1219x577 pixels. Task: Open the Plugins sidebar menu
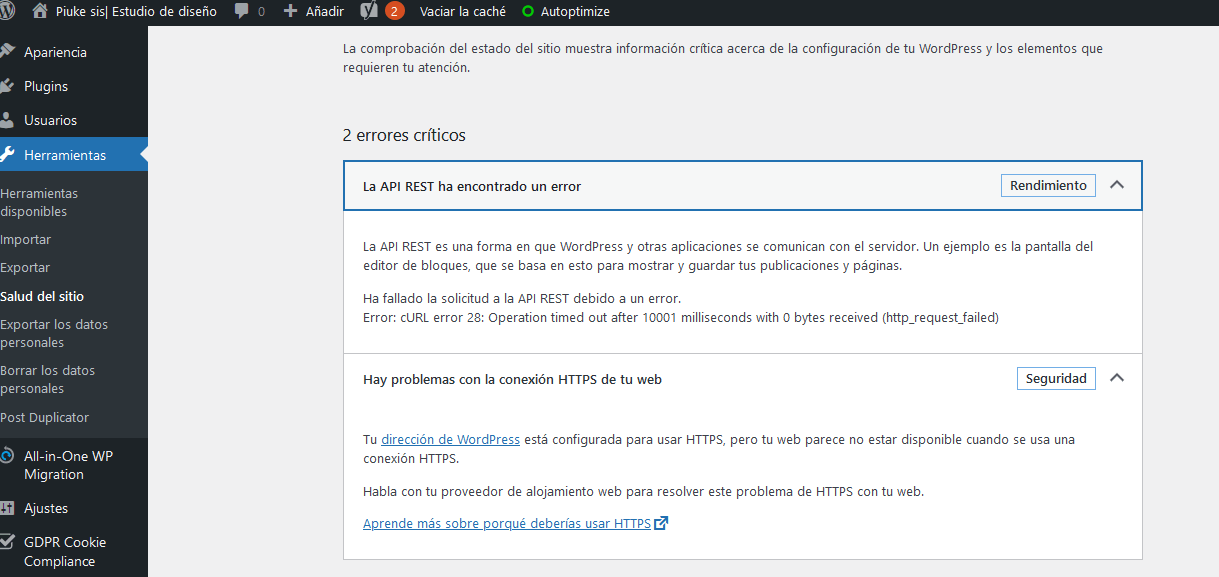tap(46, 86)
